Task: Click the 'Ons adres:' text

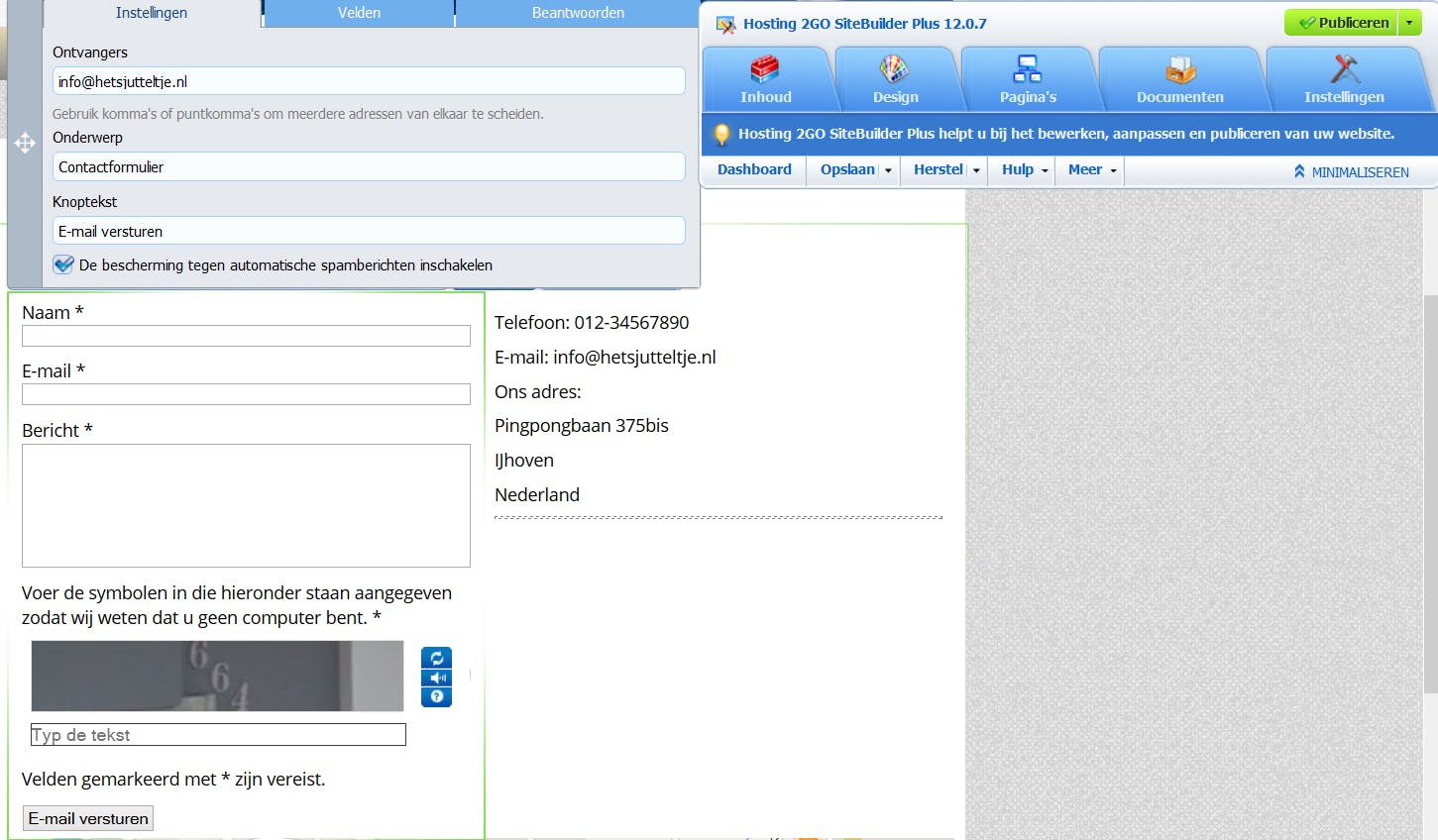Action: (x=538, y=392)
